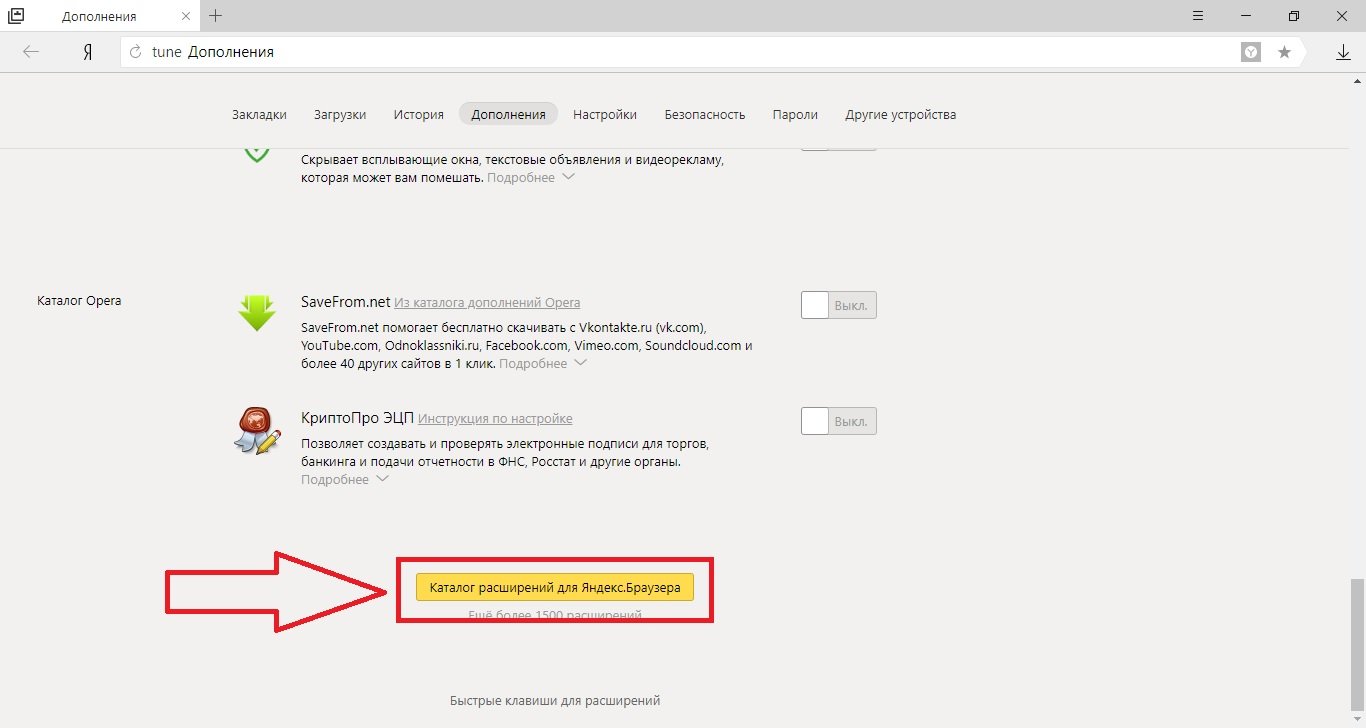
Task: Open the История tab
Action: 418,114
